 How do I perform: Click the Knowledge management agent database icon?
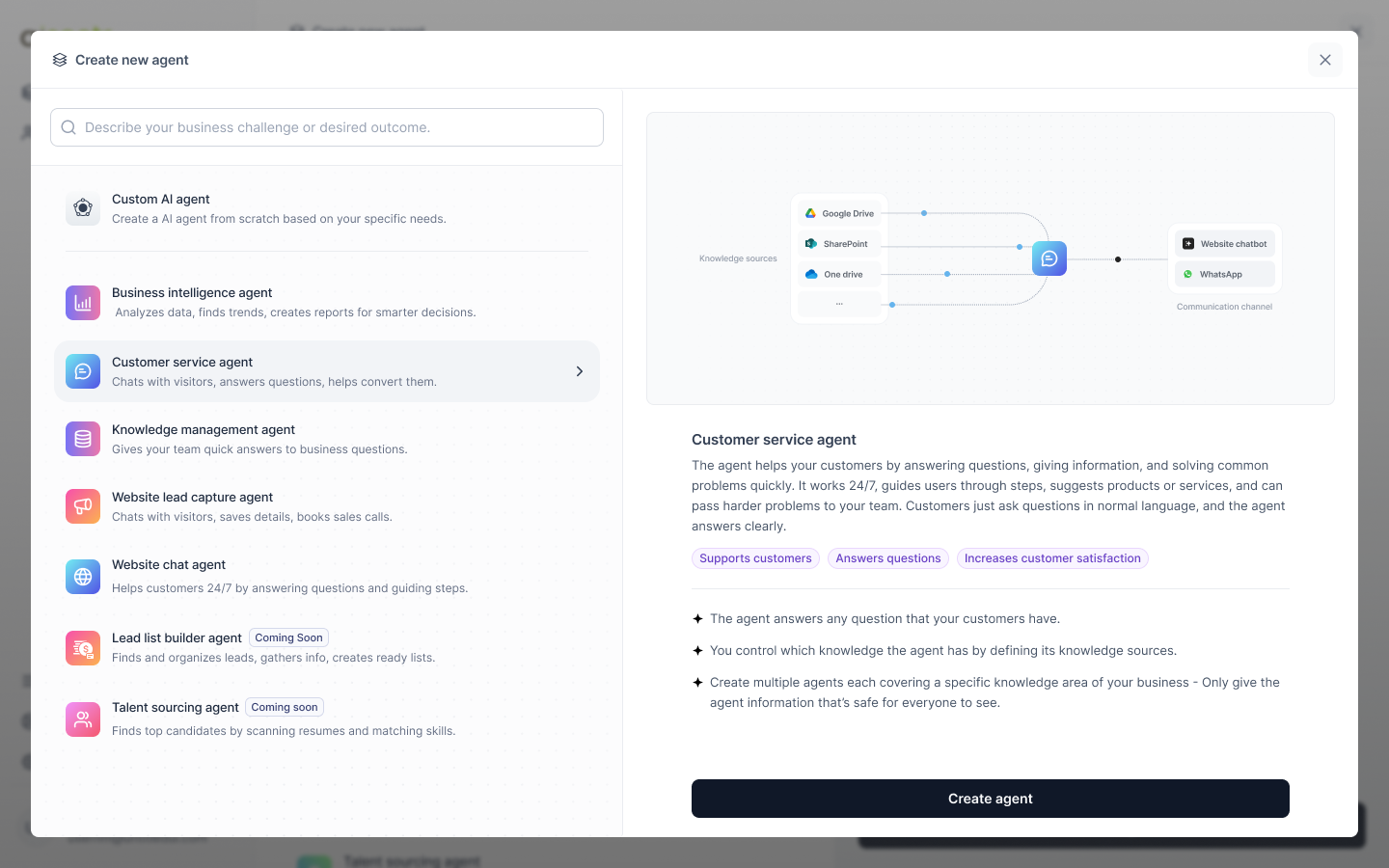[x=83, y=439]
